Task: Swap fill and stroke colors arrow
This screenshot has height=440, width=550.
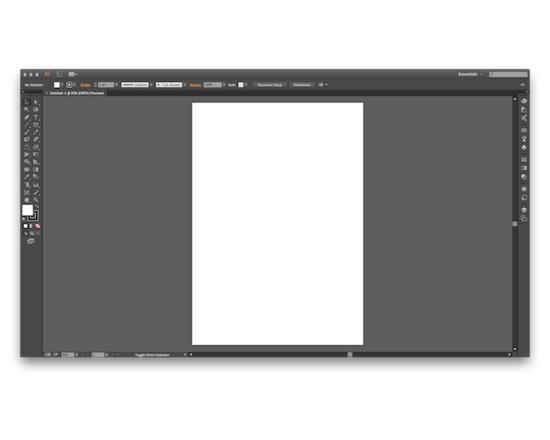Action: click(x=37, y=207)
